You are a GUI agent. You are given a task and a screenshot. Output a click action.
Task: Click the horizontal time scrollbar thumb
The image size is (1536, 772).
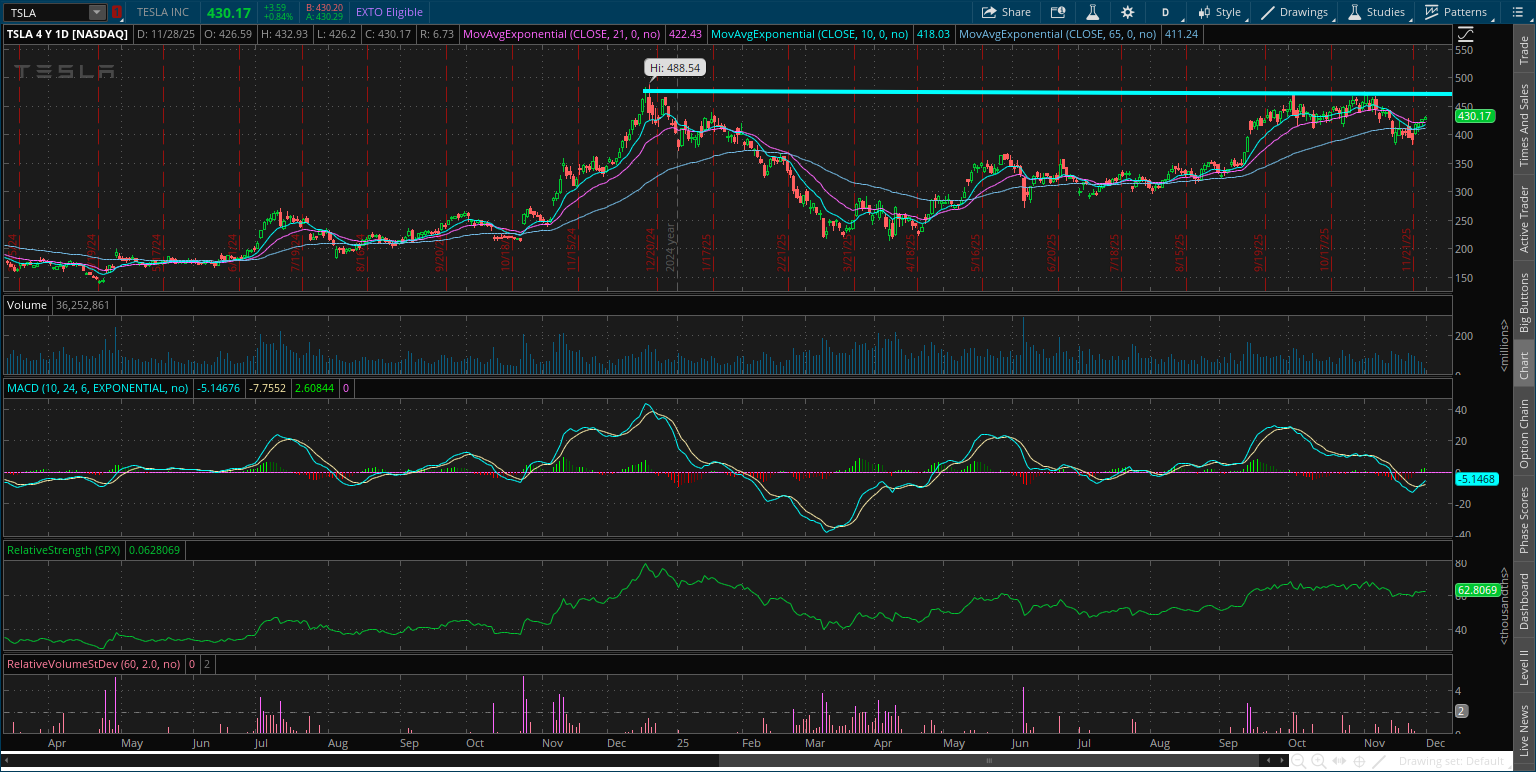click(x=988, y=761)
